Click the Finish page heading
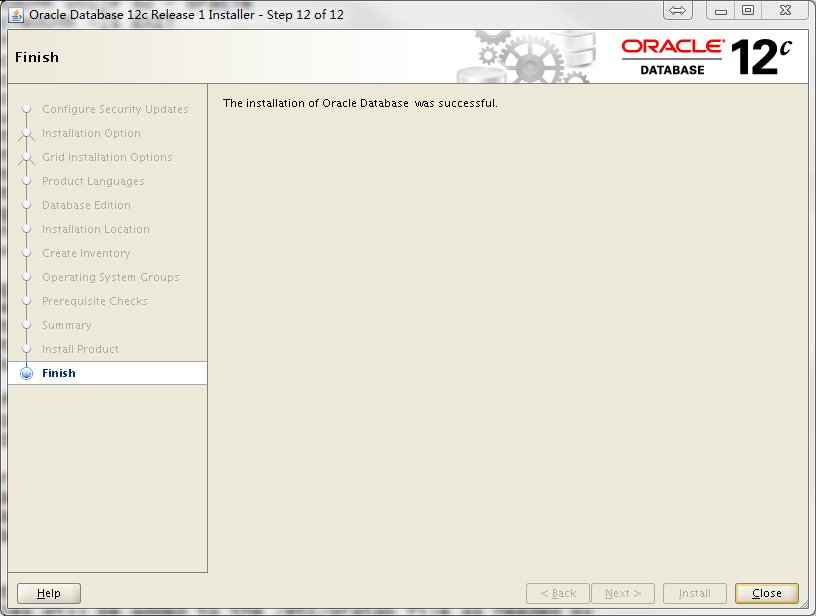 tap(37, 57)
